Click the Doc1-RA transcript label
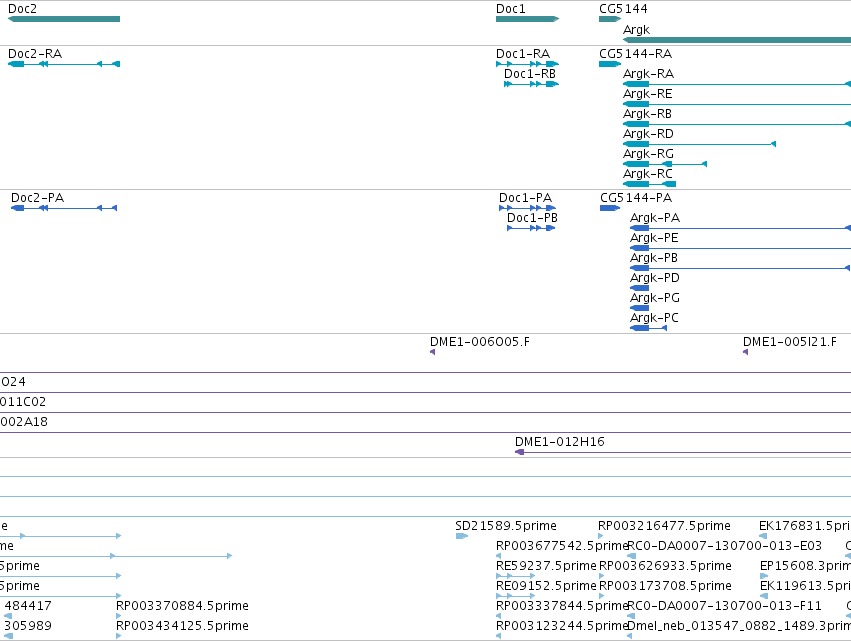Screen dimensions: 851x641 (x=523, y=54)
